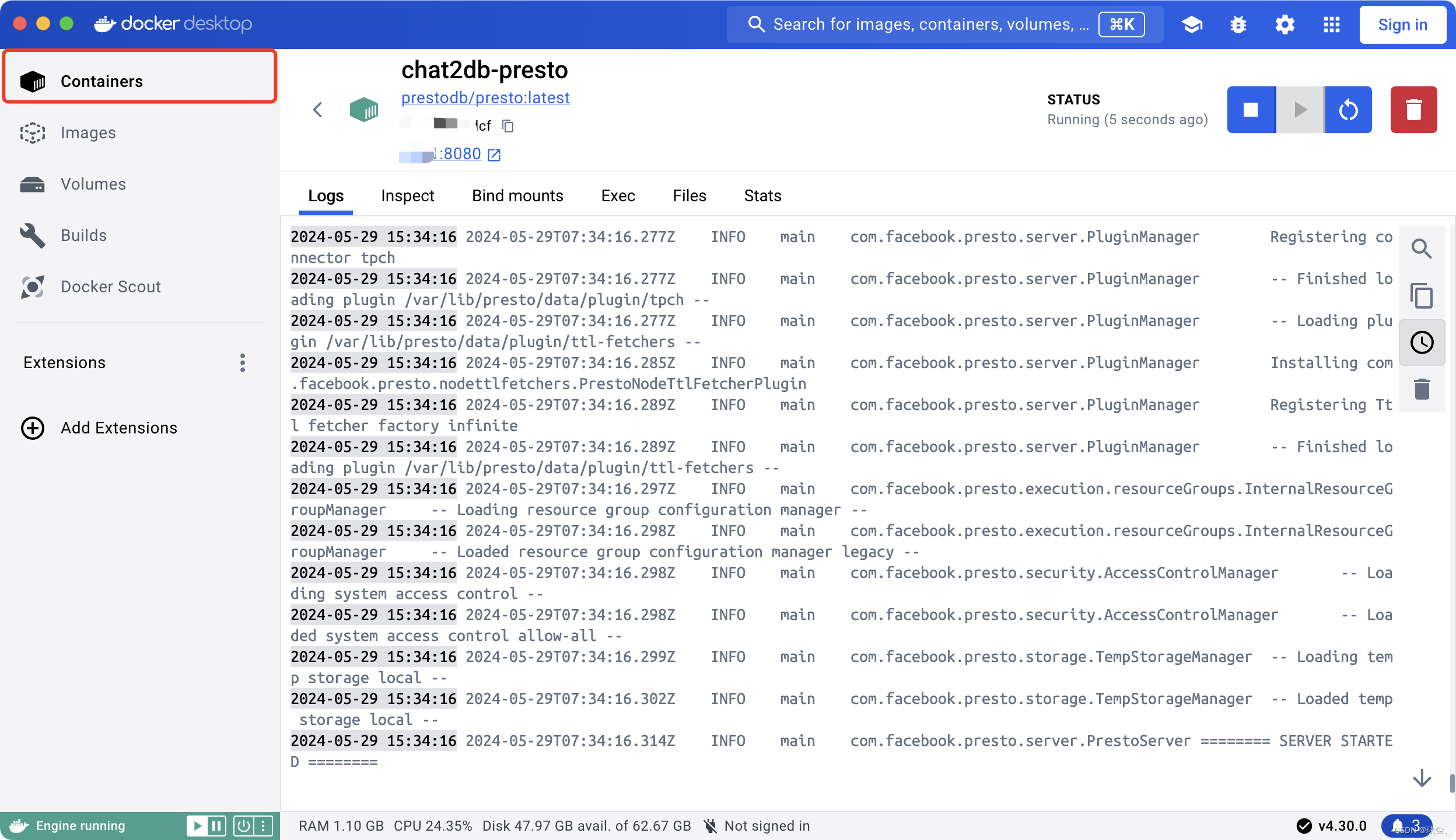
Task: Open notifications bell showing 3
Action: tap(1406, 826)
